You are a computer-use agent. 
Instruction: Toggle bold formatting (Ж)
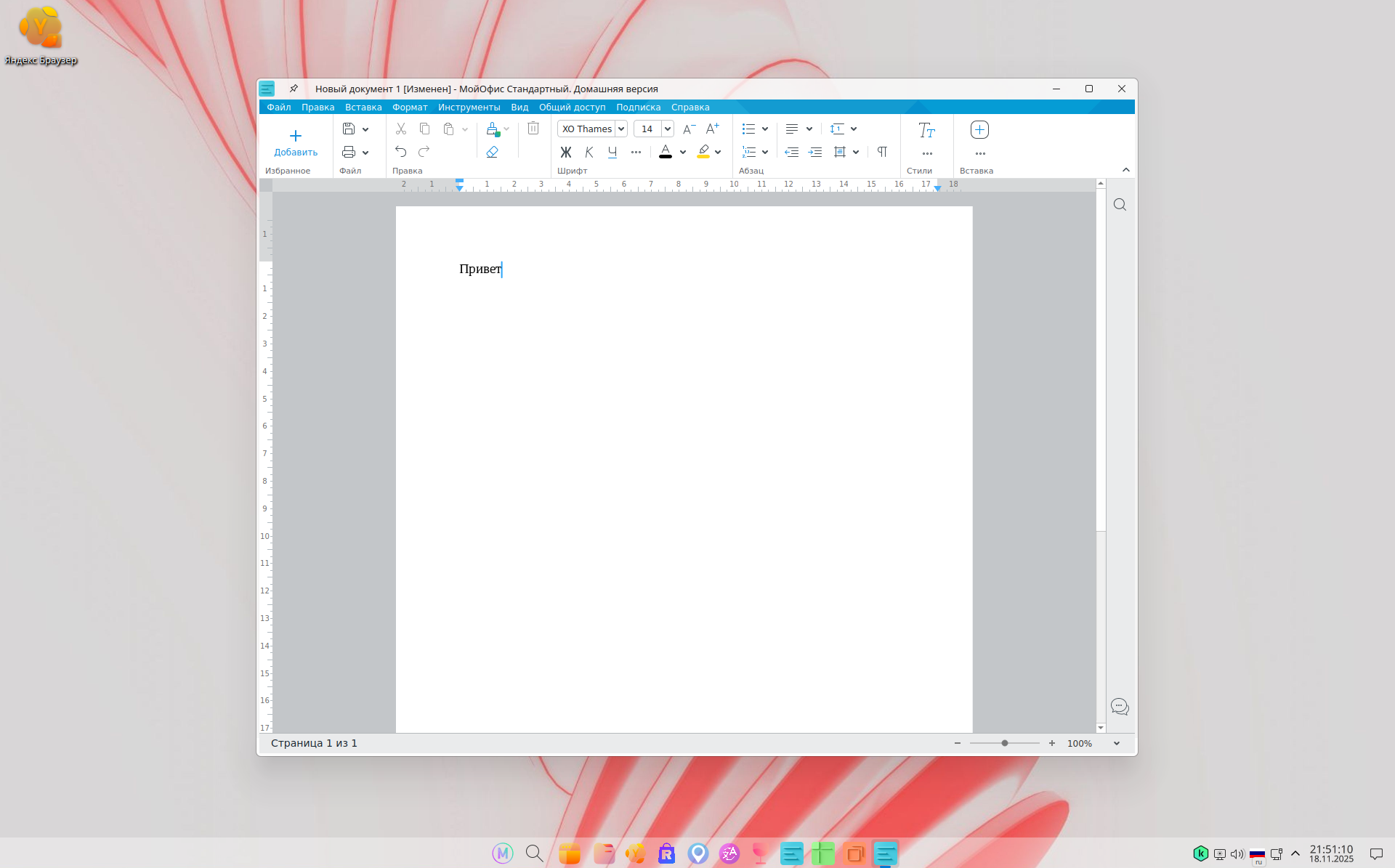coord(566,152)
